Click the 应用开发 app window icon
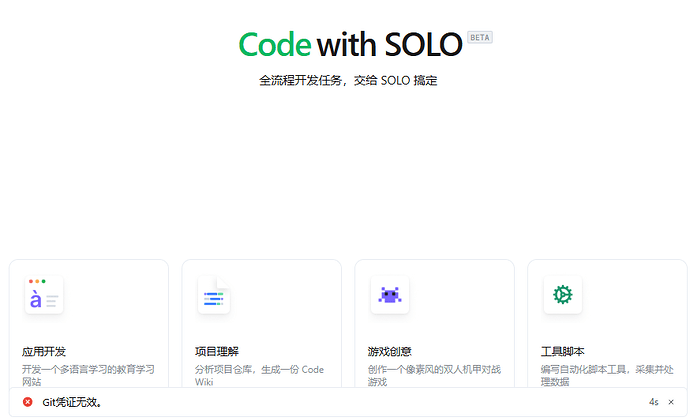Image resolution: width=690 pixels, height=420 pixels. pos(44,295)
